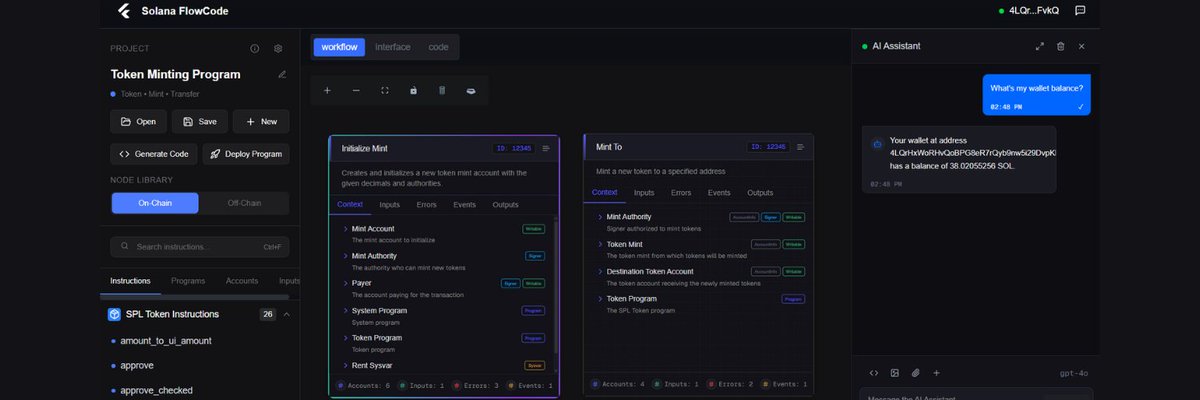Open the Initialize Mint node menu icon
This screenshot has width=1200, height=400.
pos(546,148)
